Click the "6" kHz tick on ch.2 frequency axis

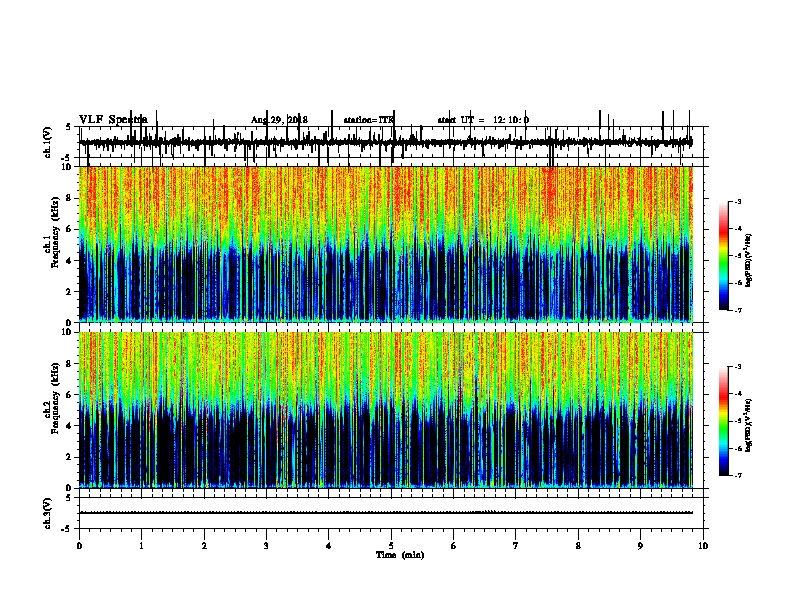click(x=70, y=395)
